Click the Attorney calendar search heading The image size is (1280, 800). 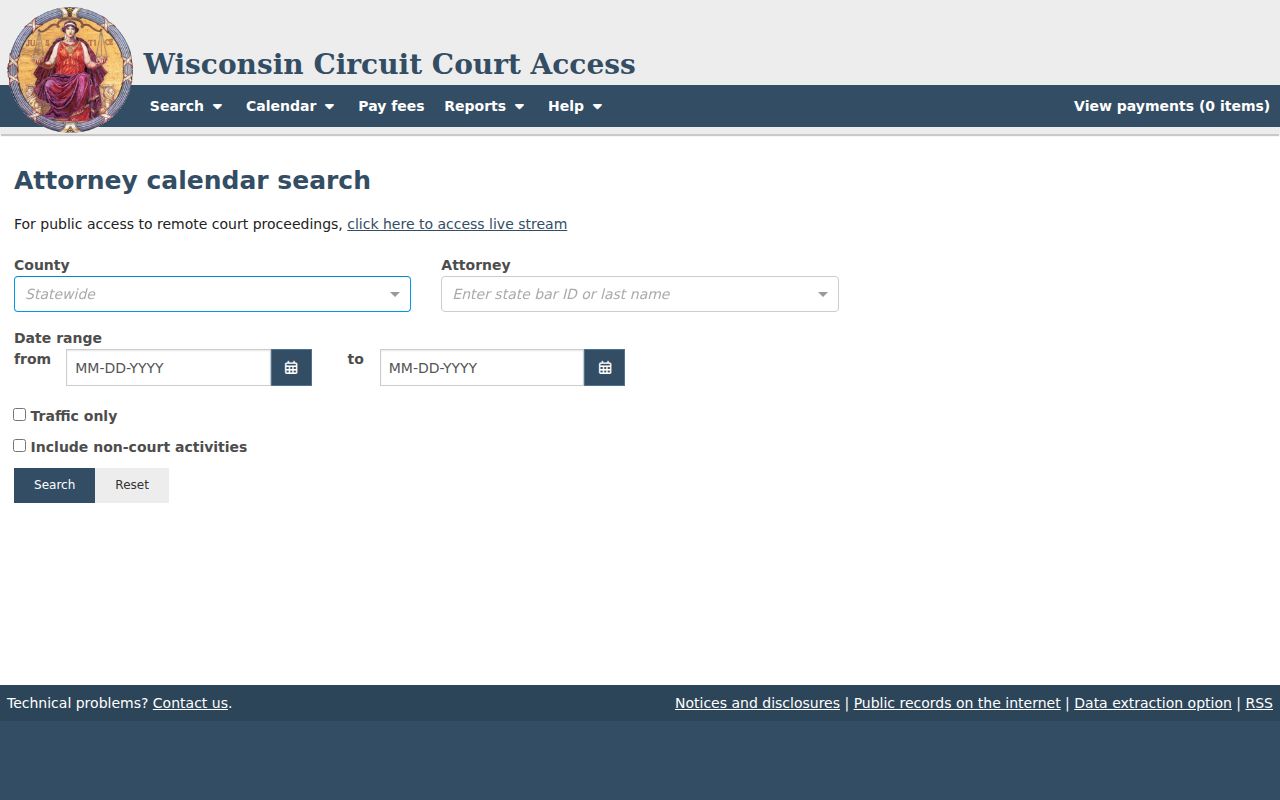[192, 180]
